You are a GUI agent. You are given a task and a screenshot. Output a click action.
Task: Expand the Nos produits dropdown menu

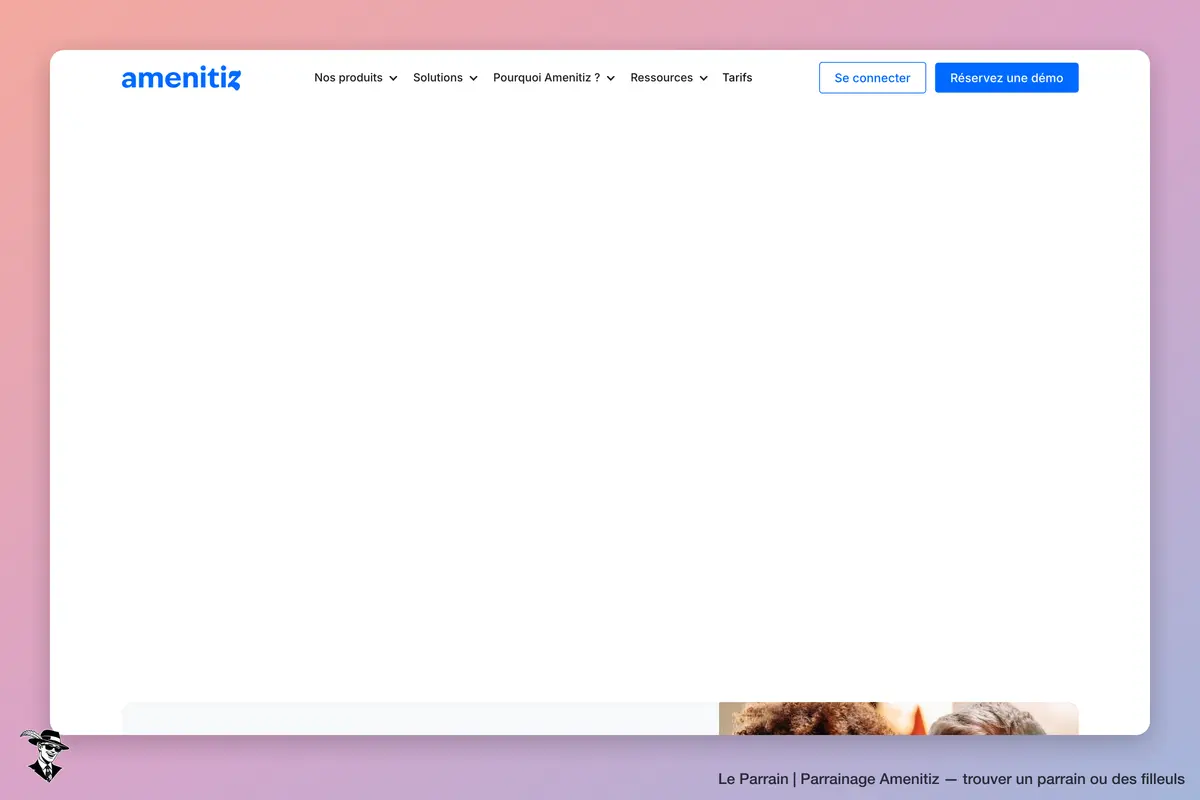tap(356, 78)
